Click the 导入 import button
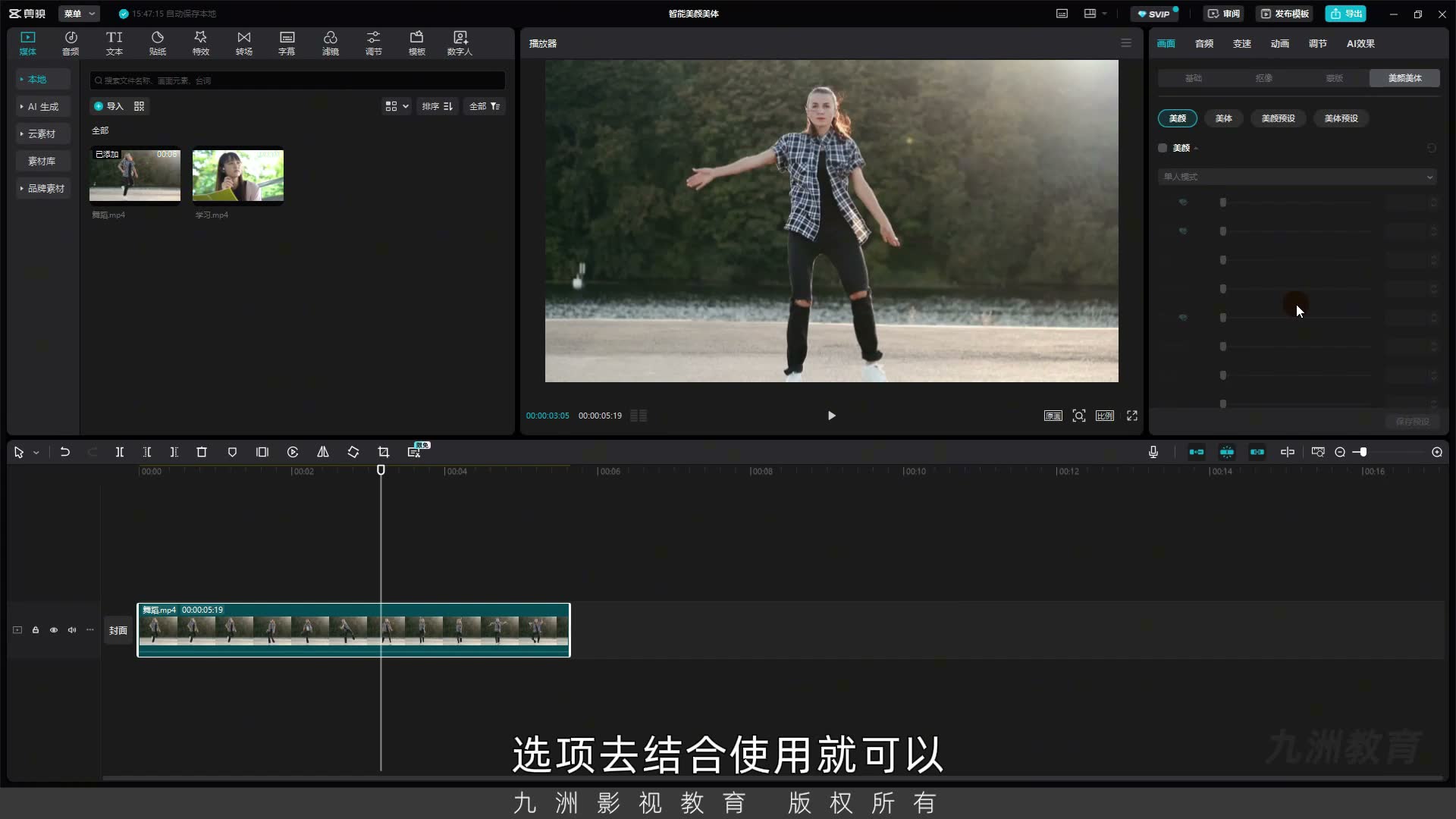This screenshot has height=819, width=1456. (x=108, y=106)
